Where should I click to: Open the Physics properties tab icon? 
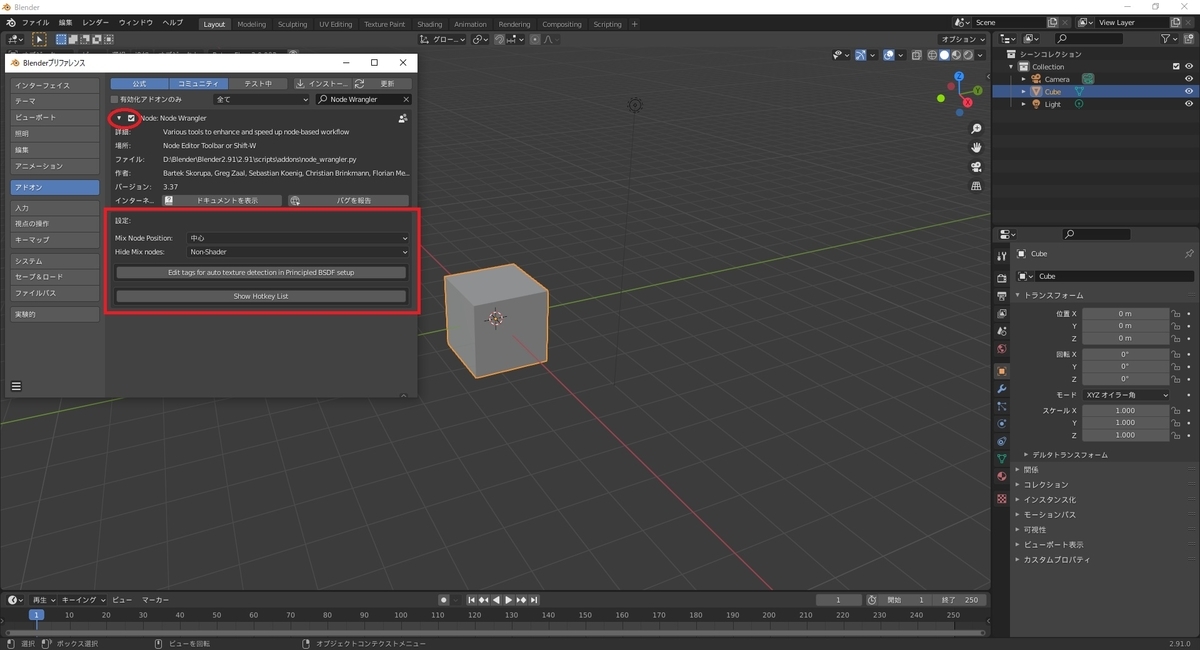[1001, 424]
